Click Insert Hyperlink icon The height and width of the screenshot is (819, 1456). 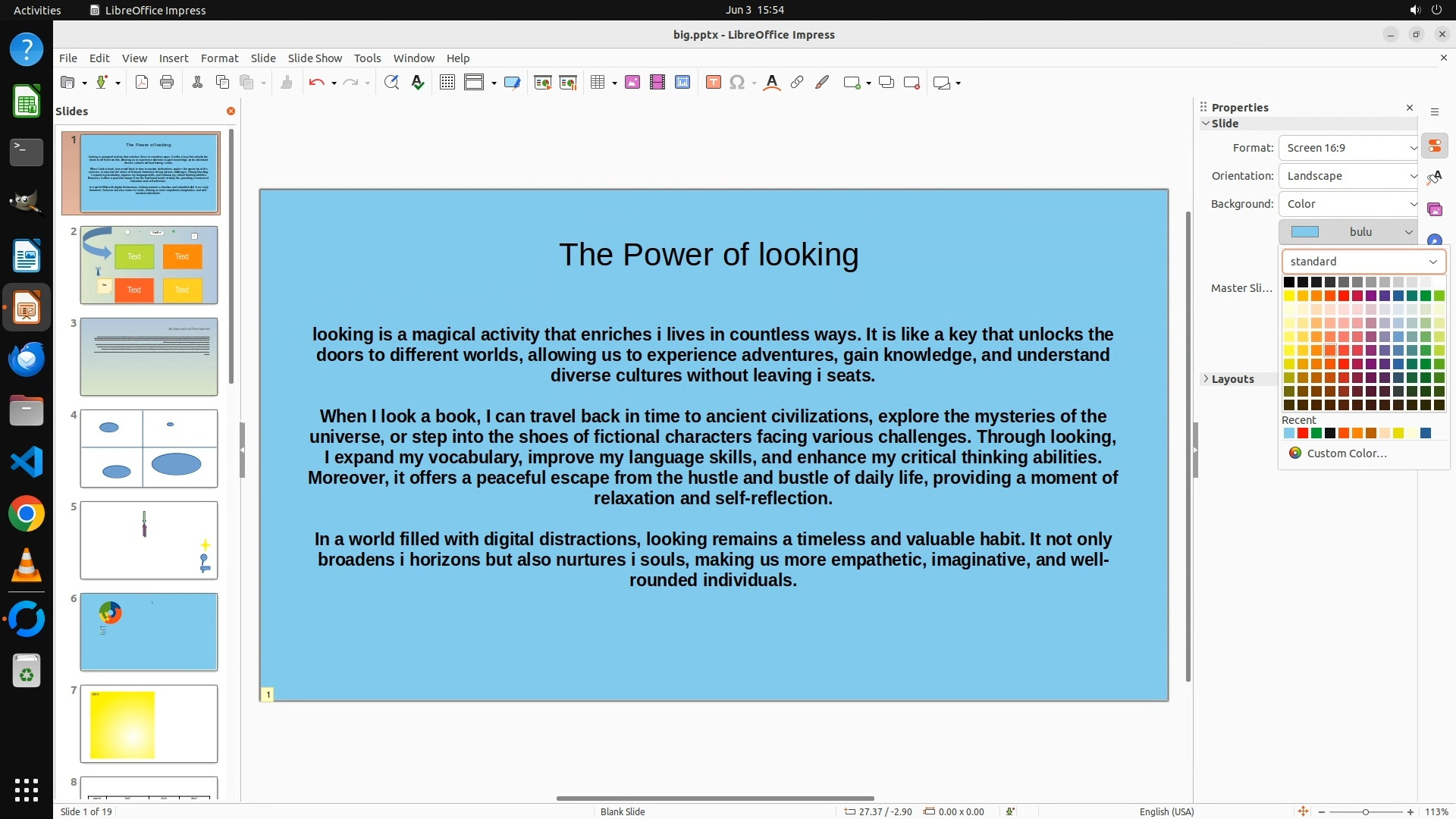pos(796,83)
